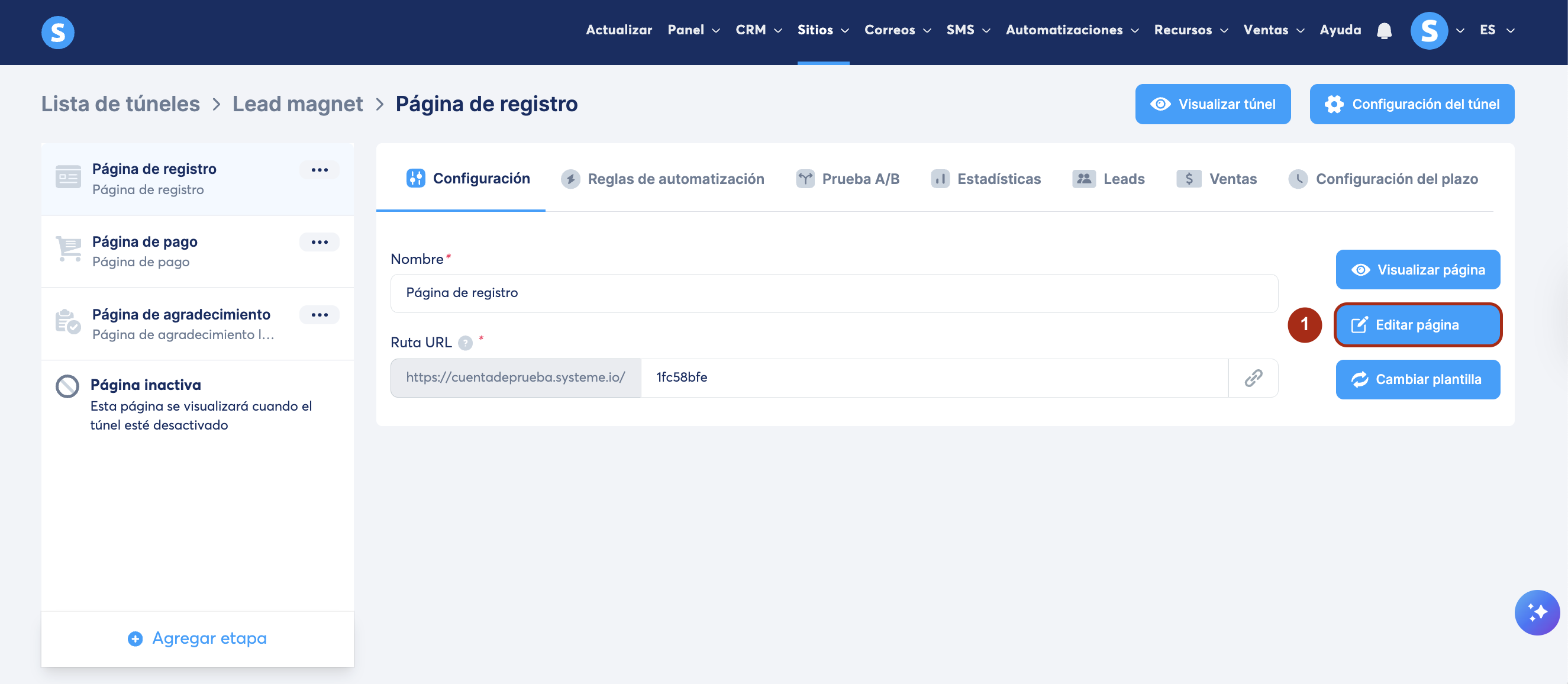Click the Ruta URL help question mark
The height and width of the screenshot is (684, 1568).
point(465,343)
